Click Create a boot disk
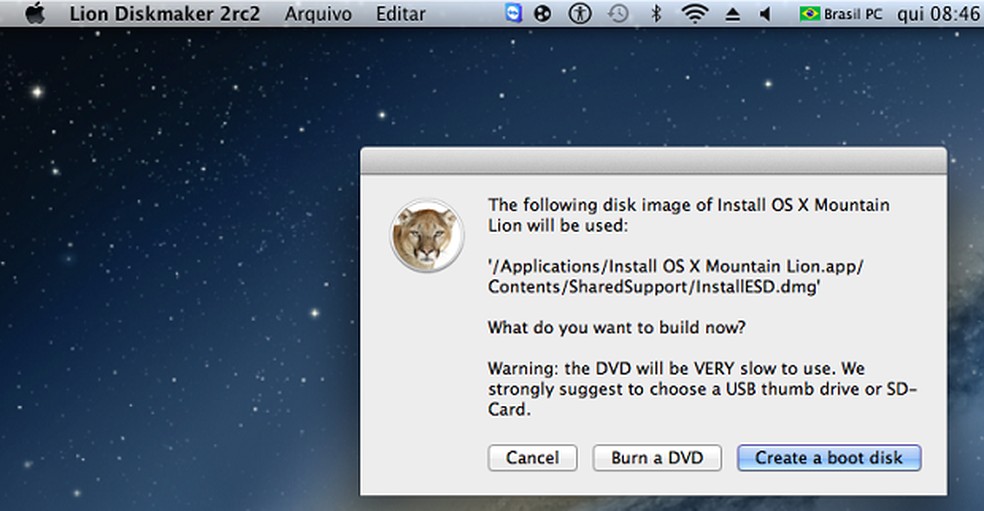 click(x=828, y=458)
